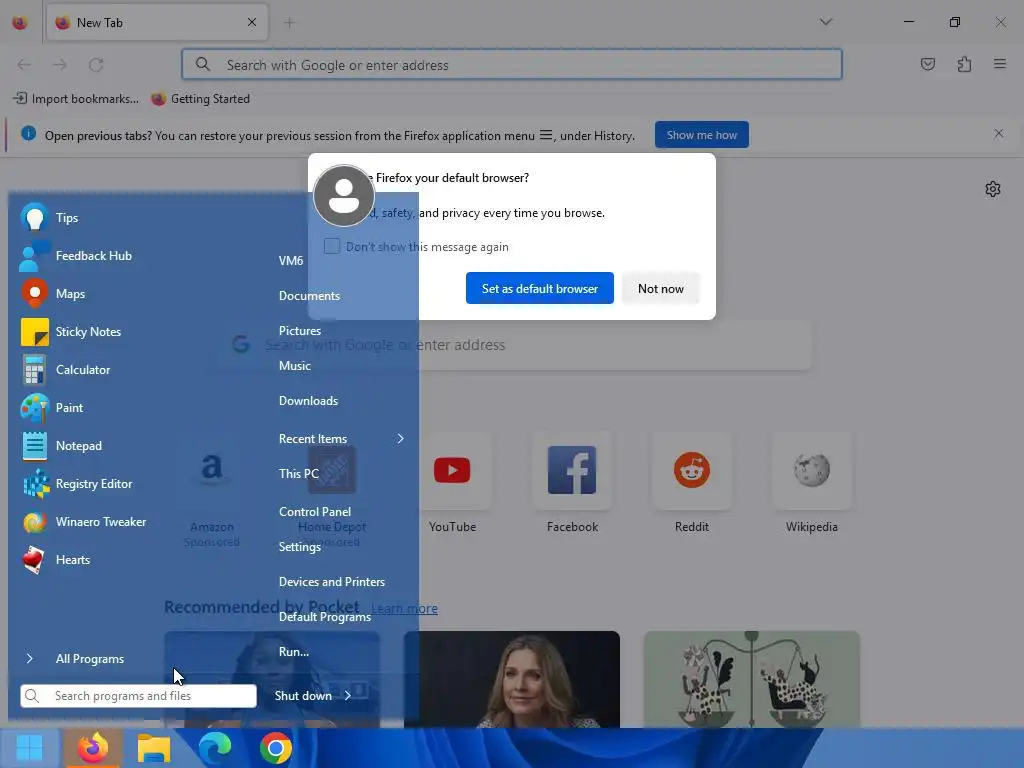This screenshot has height=768, width=1024.
Task: Open Getting Started bookmark
Action: [x=200, y=99]
